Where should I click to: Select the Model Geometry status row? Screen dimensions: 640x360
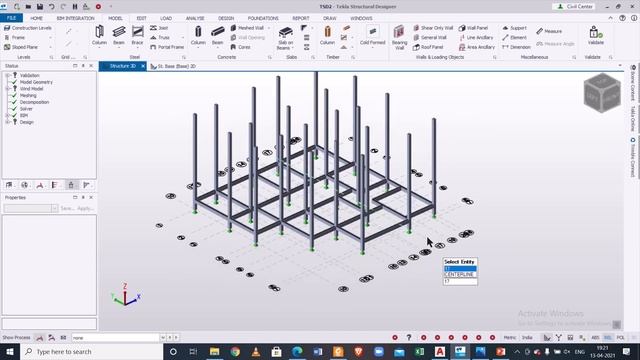point(36,82)
